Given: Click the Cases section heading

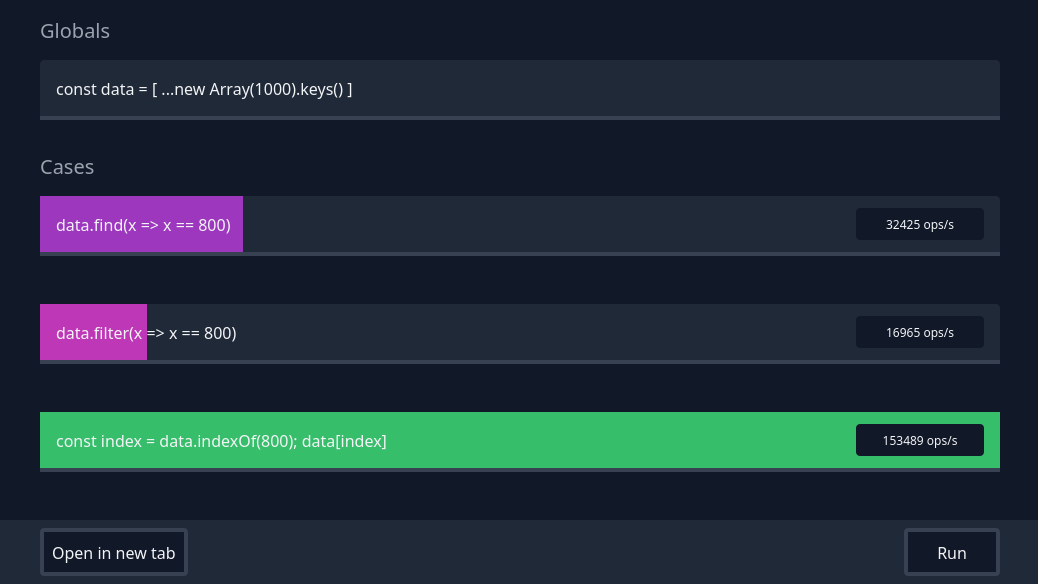Looking at the screenshot, I should 67,167.
